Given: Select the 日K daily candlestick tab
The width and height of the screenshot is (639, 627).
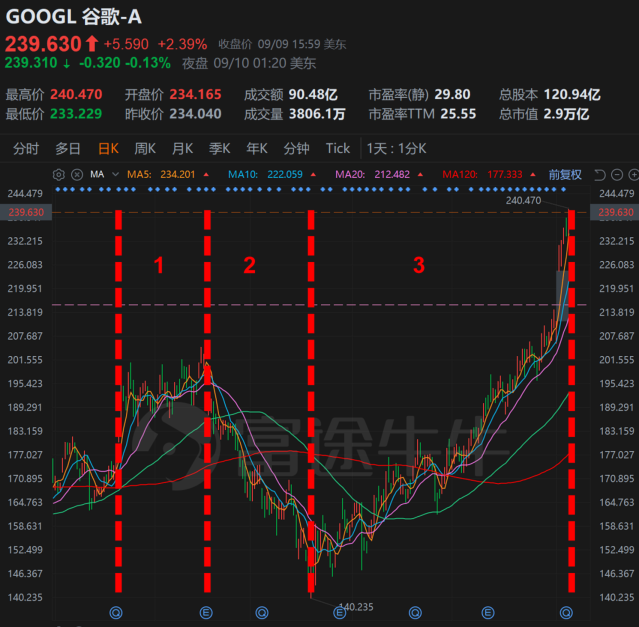Looking at the screenshot, I should 108,148.
